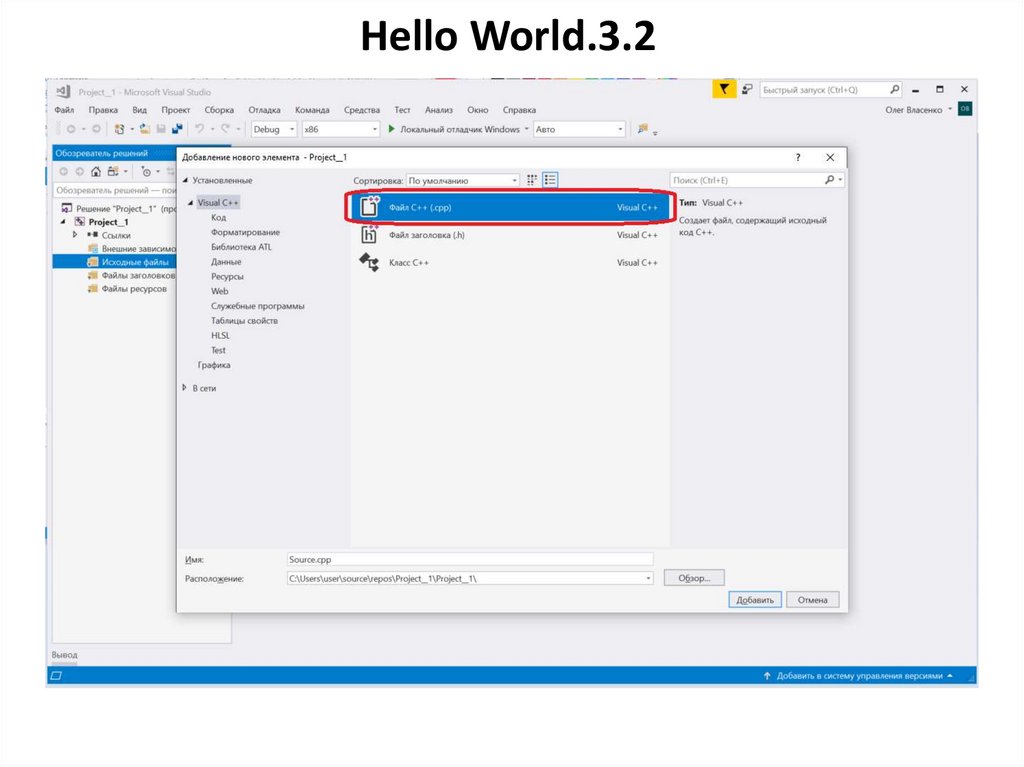This screenshot has height=767, width=1024.
Task: Select the HLSL category
Action: (220, 335)
